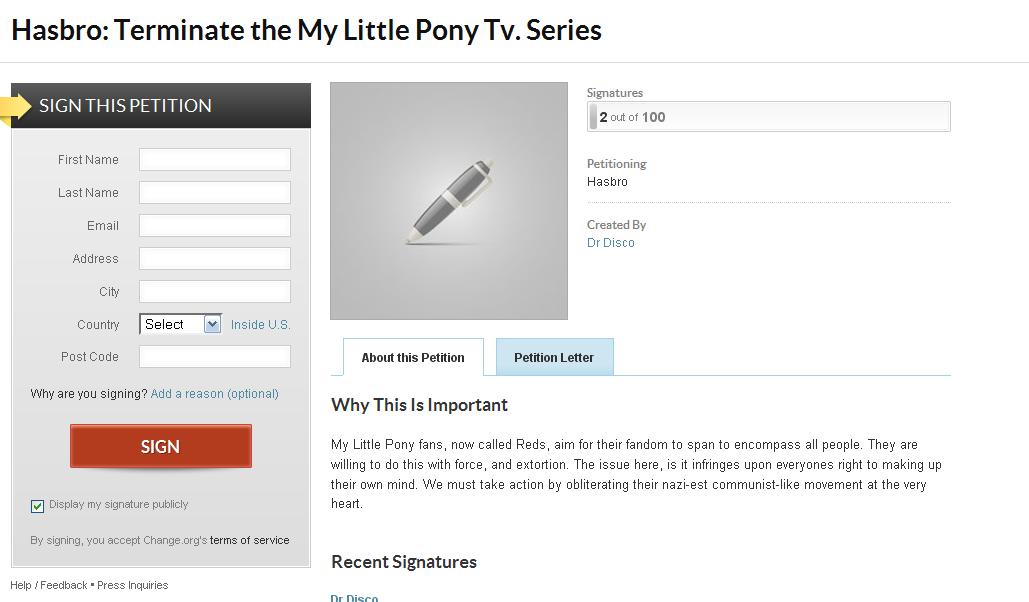Focus the First Name input field
The image size is (1029, 602).
click(x=215, y=160)
